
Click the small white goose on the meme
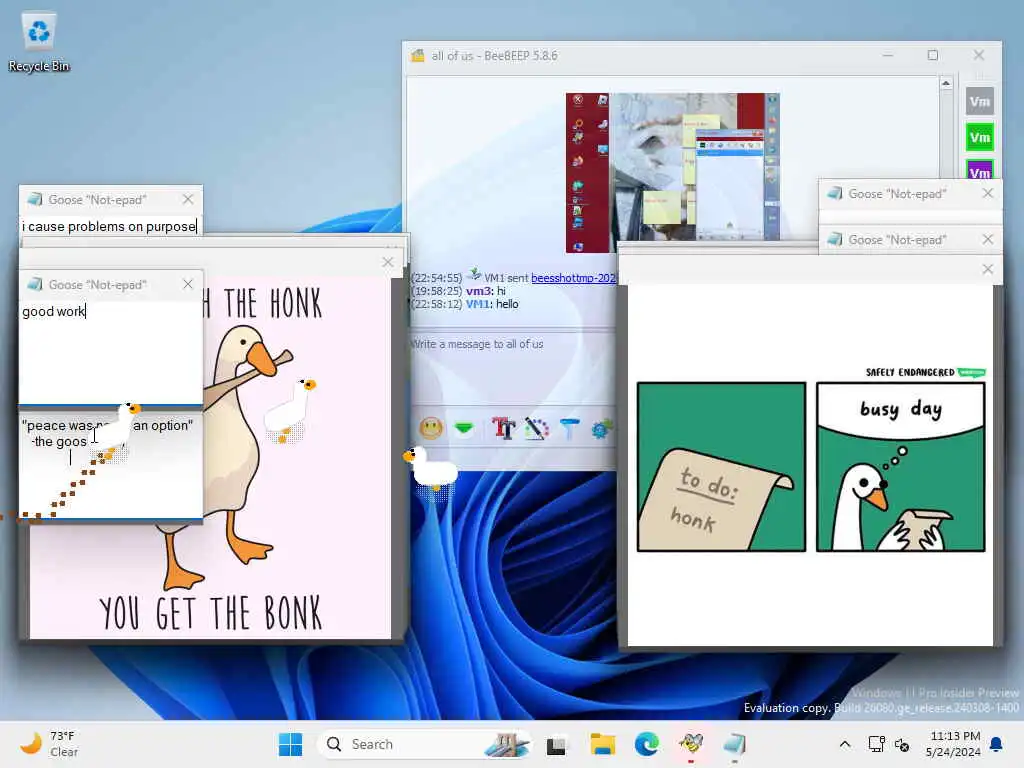[x=291, y=409]
